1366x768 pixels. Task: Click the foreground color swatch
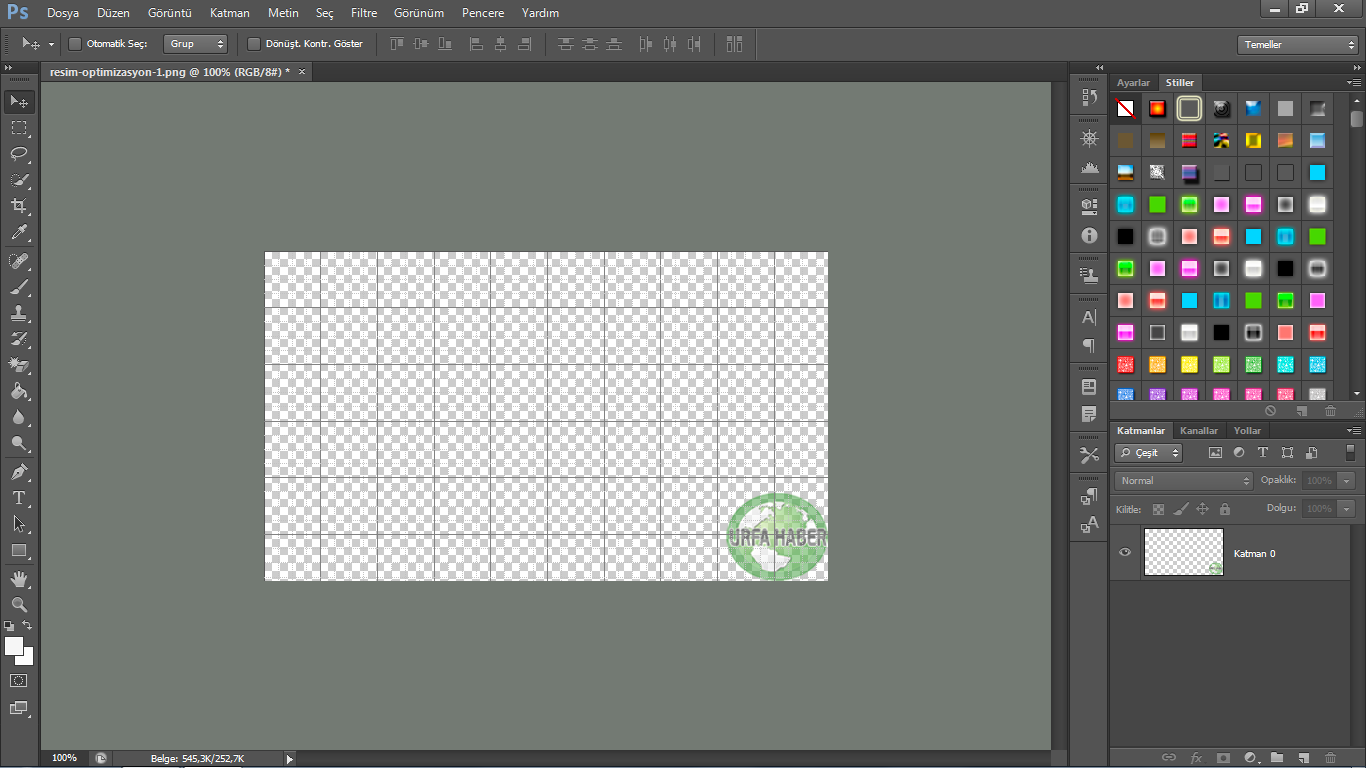pyautogui.click(x=14, y=646)
